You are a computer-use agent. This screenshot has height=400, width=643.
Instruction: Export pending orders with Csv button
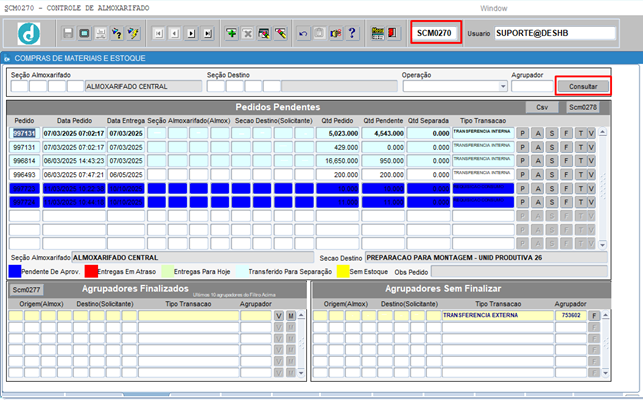(542, 107)
